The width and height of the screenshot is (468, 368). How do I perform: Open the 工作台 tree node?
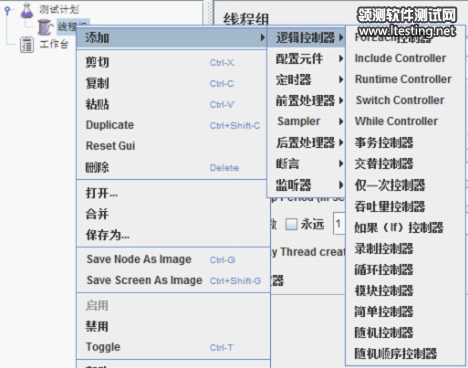pos(54,44)
